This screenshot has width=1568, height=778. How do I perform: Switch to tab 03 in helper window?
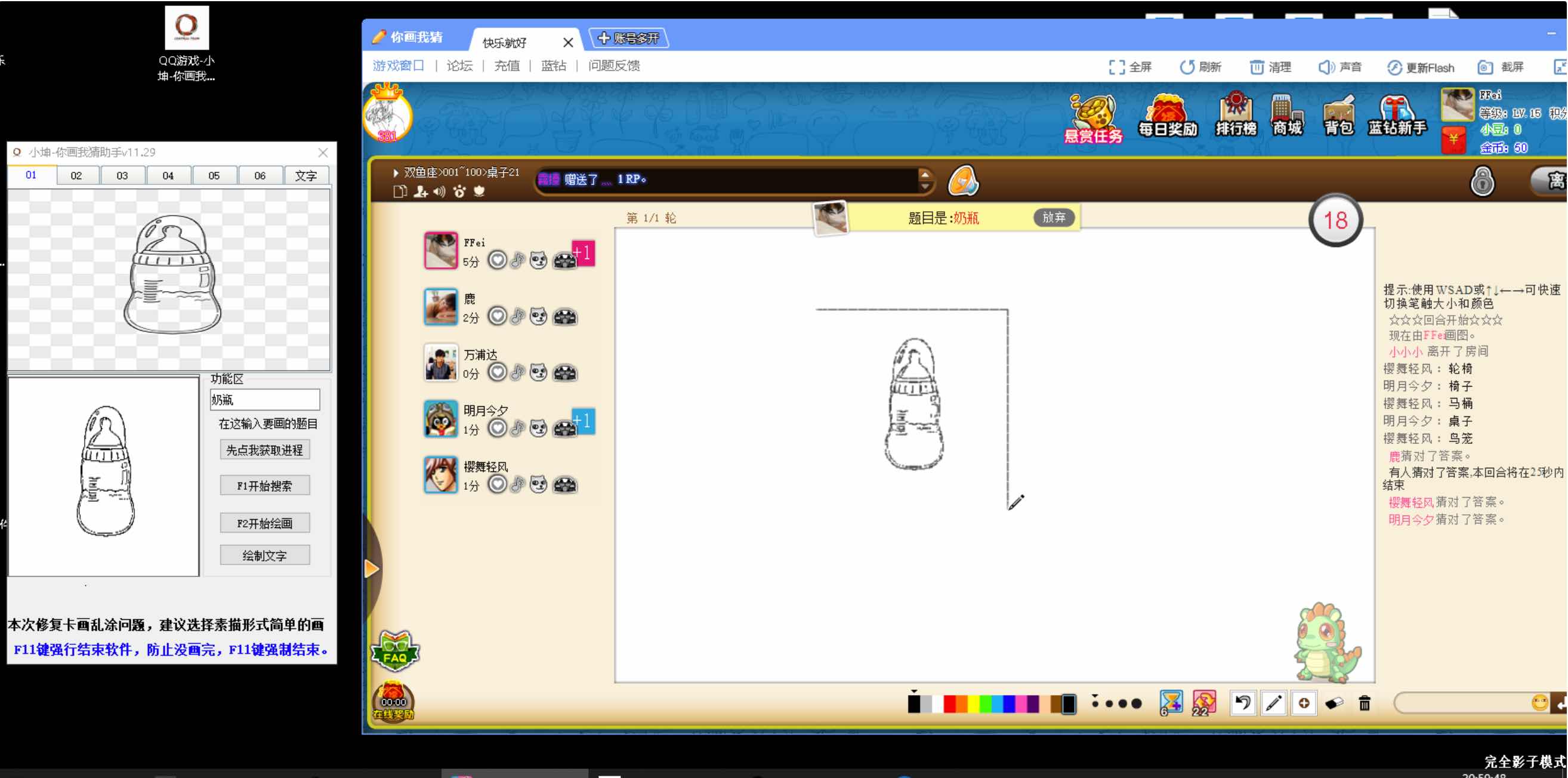pyautogui.click(x=122, y=175)
